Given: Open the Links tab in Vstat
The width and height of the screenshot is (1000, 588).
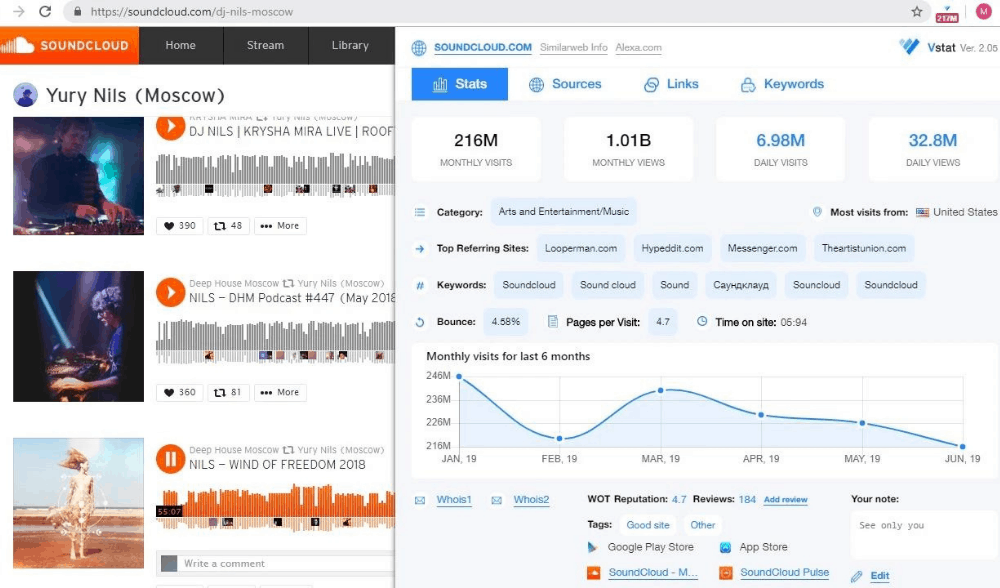Looking at the screenshot, I should click(x=671, y=84).
